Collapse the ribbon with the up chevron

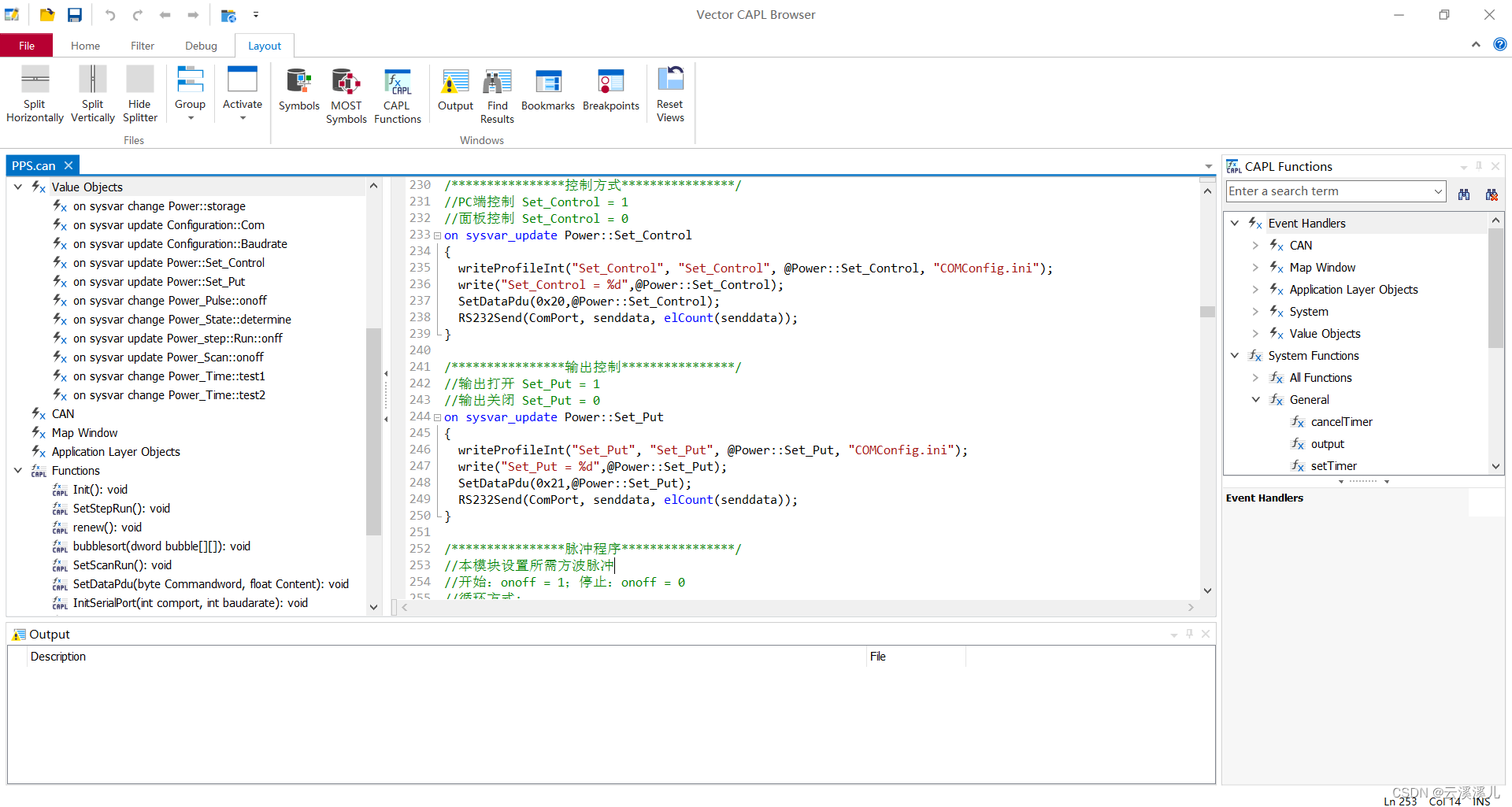tap(1476, 45)
